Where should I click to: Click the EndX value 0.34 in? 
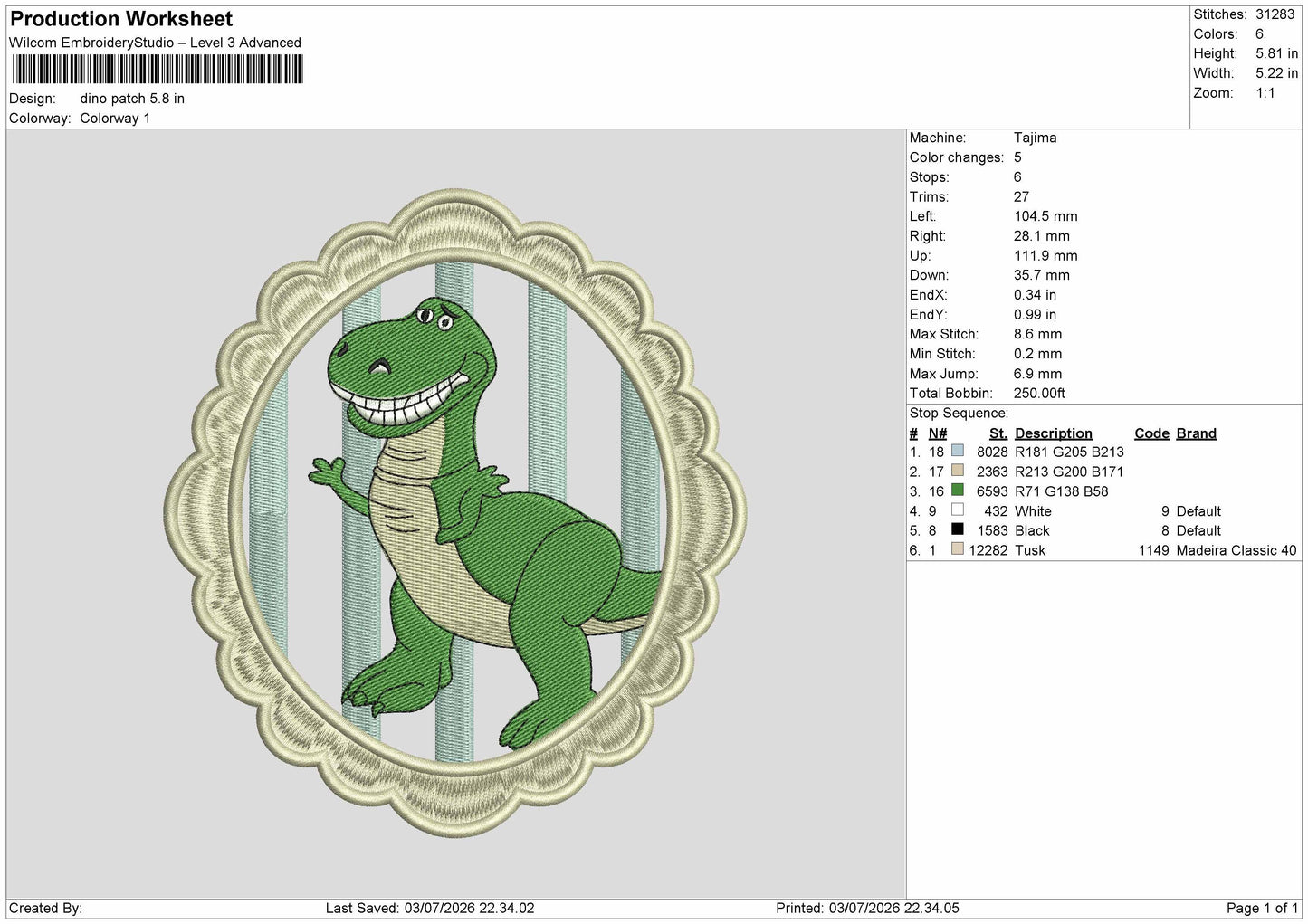pos(1036,295)
